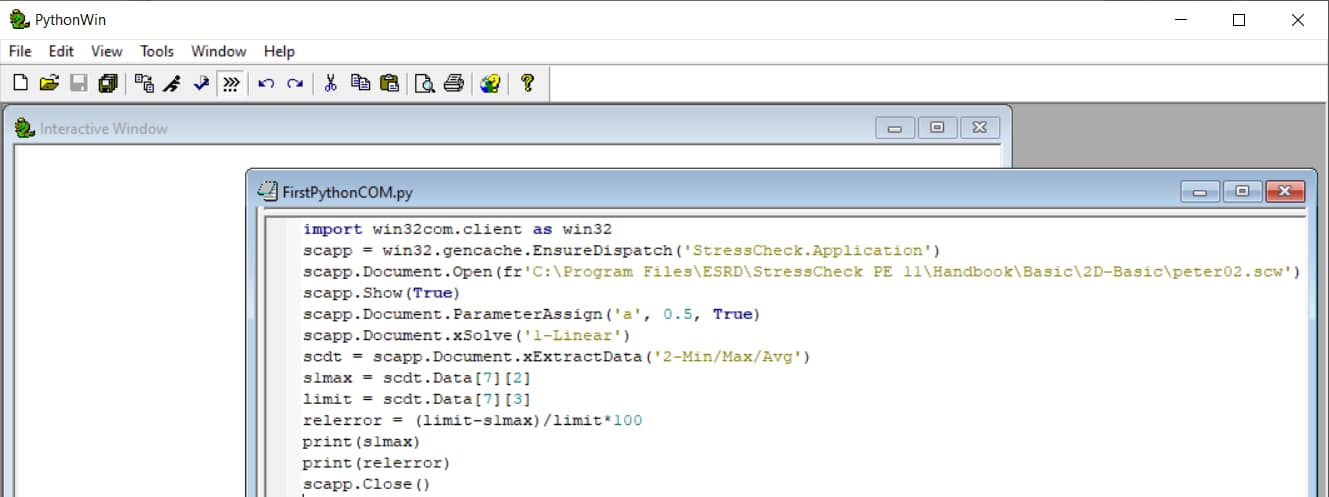Open the class browser icon
1329x497 pixels.
tap(145, 84)
